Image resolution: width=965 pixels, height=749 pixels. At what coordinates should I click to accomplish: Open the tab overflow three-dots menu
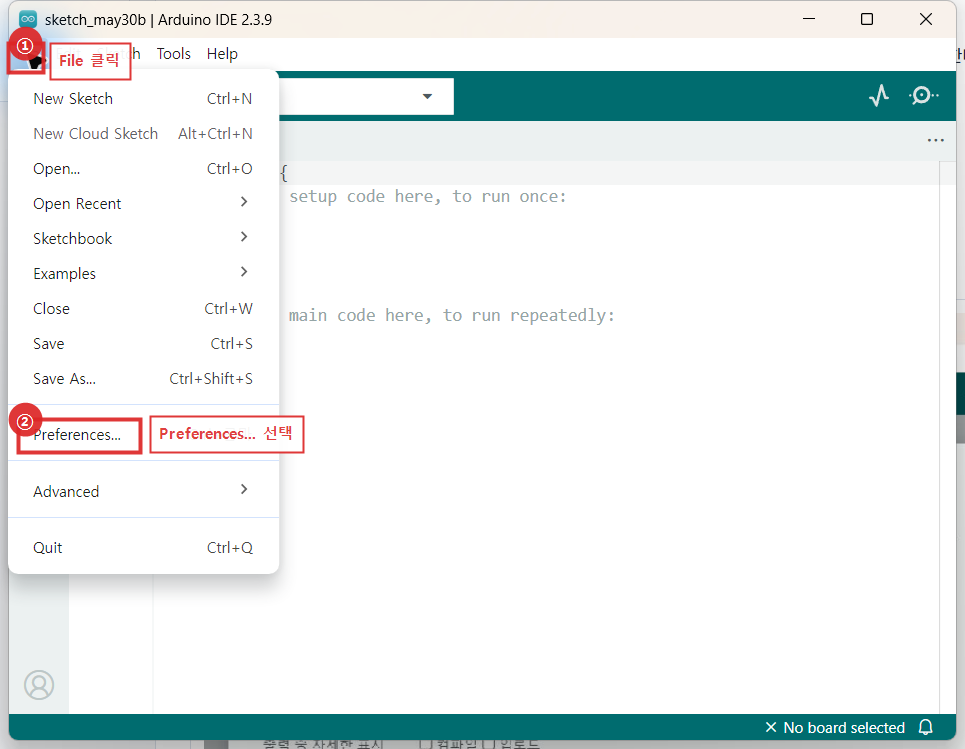pos(935,140)
